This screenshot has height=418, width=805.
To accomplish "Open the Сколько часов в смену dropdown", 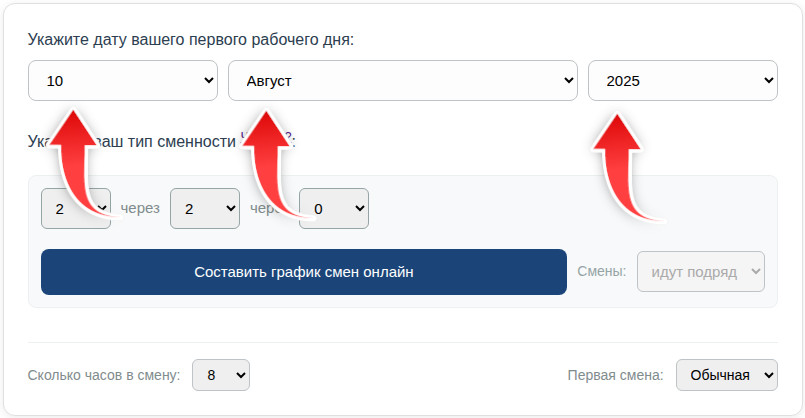I will click(221, 375).
